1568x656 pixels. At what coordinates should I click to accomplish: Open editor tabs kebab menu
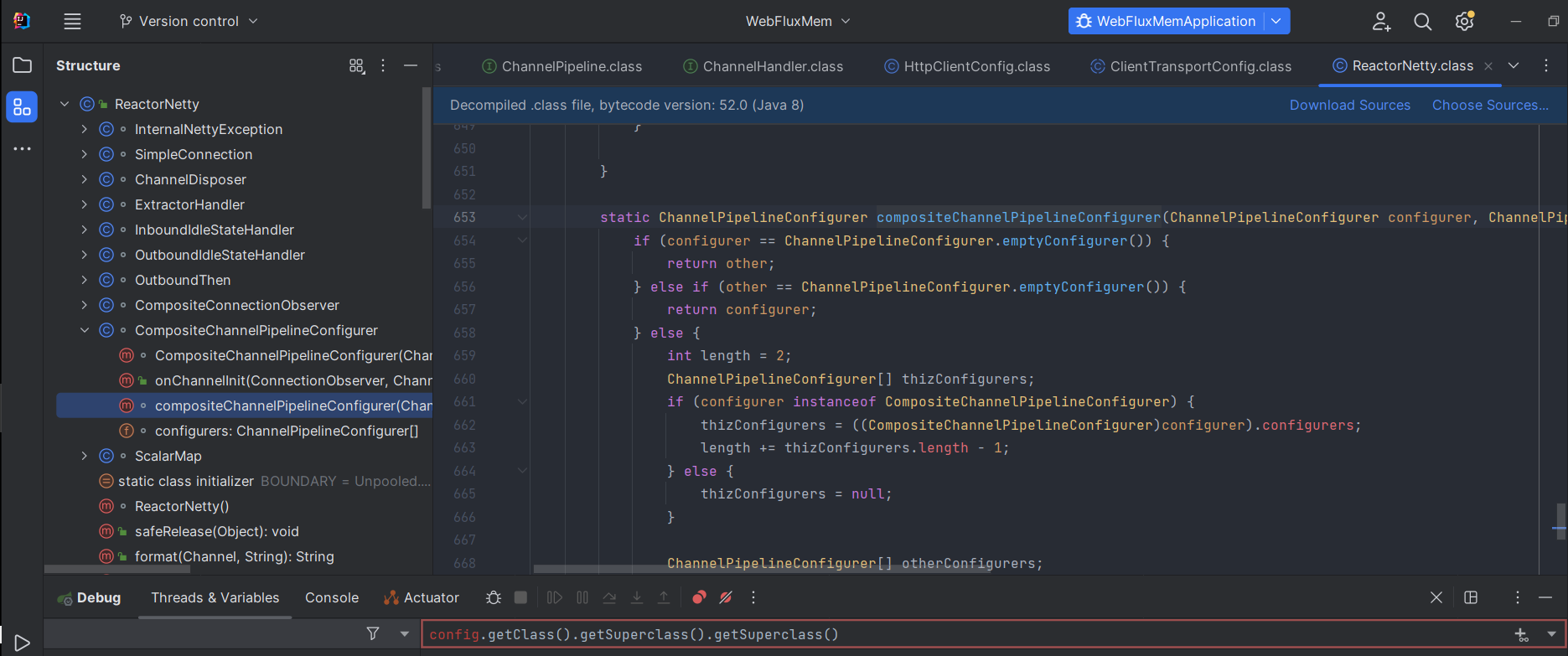(1546, 65)
